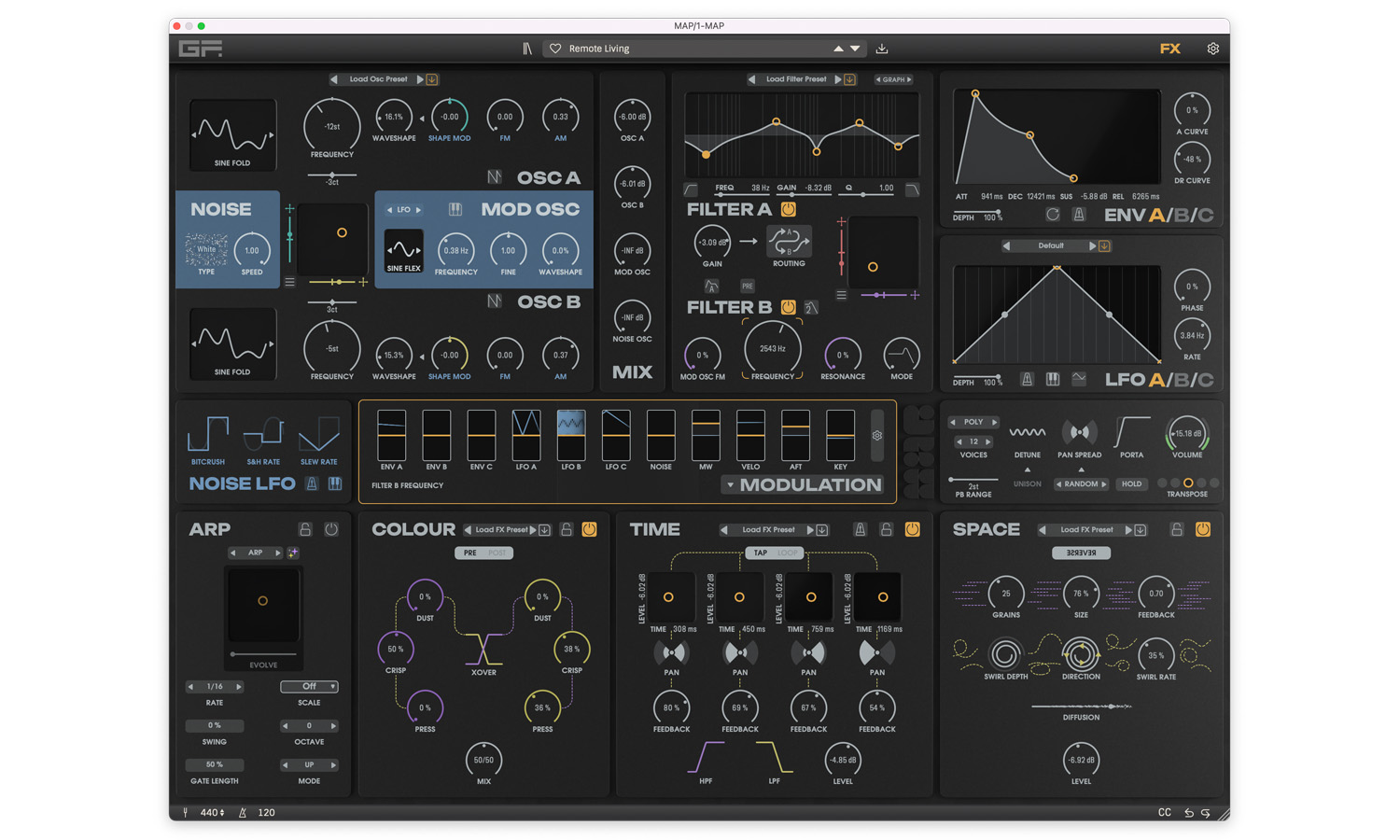Save preset using the download arrow icon
Screen dimensions: 1400x840
(x=882, y=49)
